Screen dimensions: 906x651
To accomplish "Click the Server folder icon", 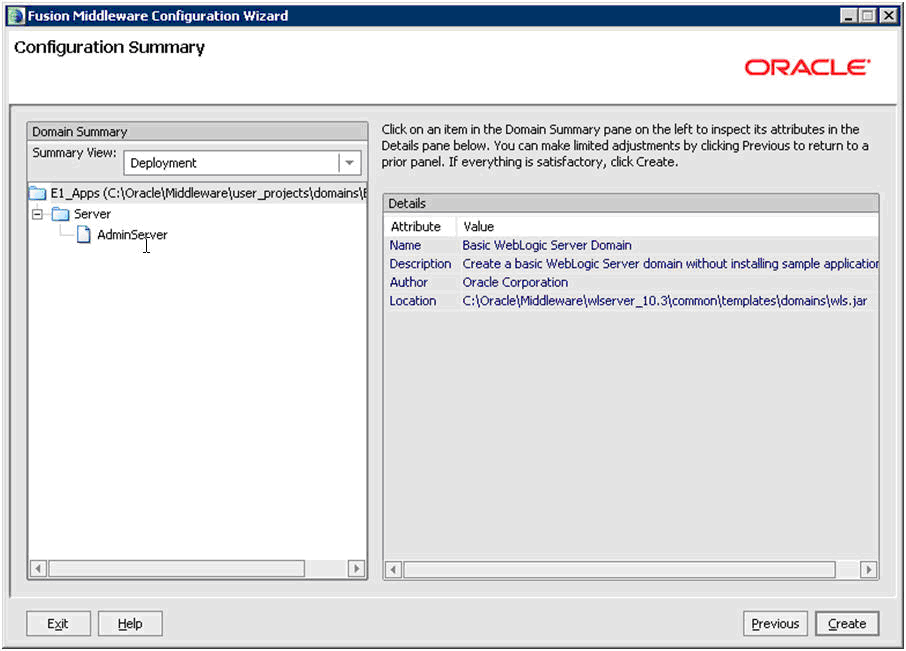I will (61, 214).
